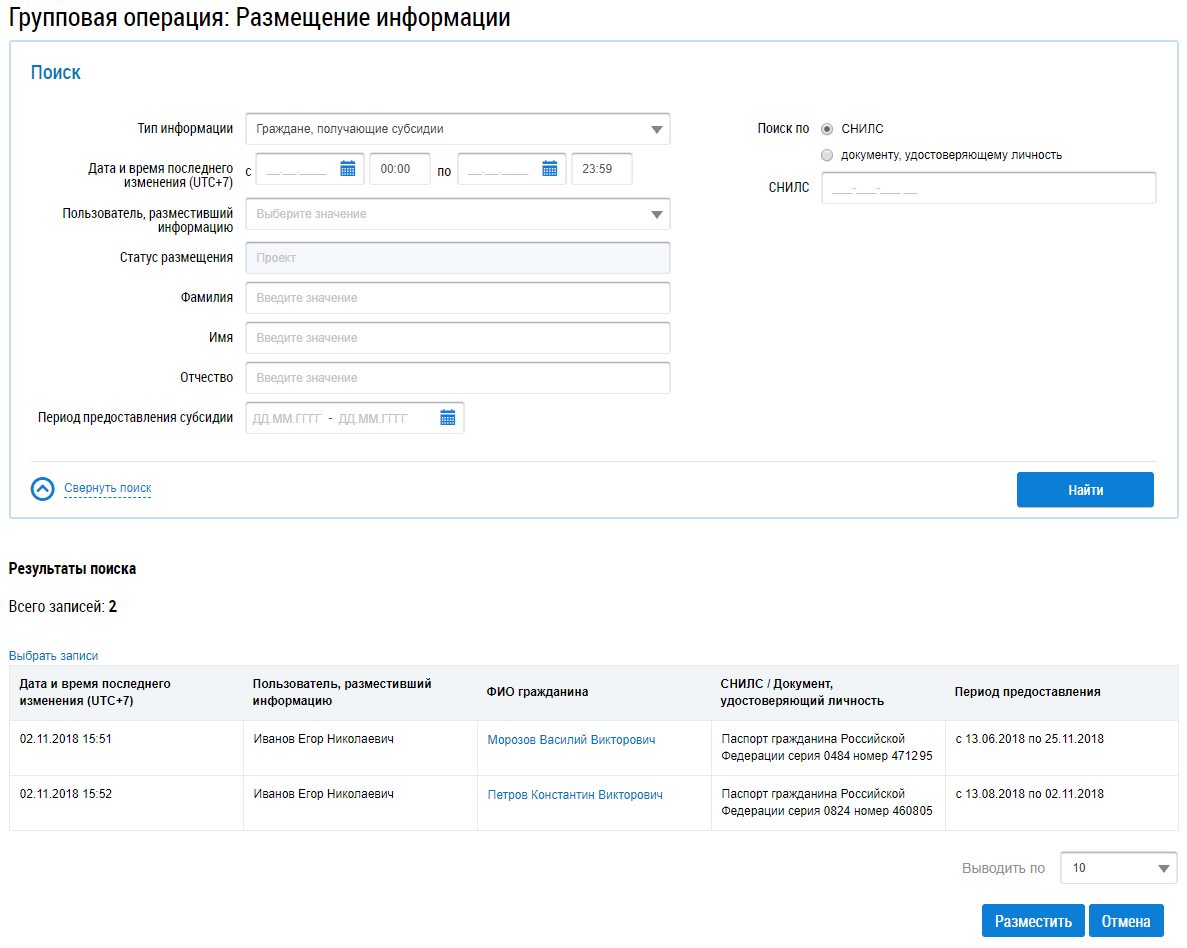Open the Выводить по page size dropdown
The width and height of the screenshot is (1187, 948).
1118,868
